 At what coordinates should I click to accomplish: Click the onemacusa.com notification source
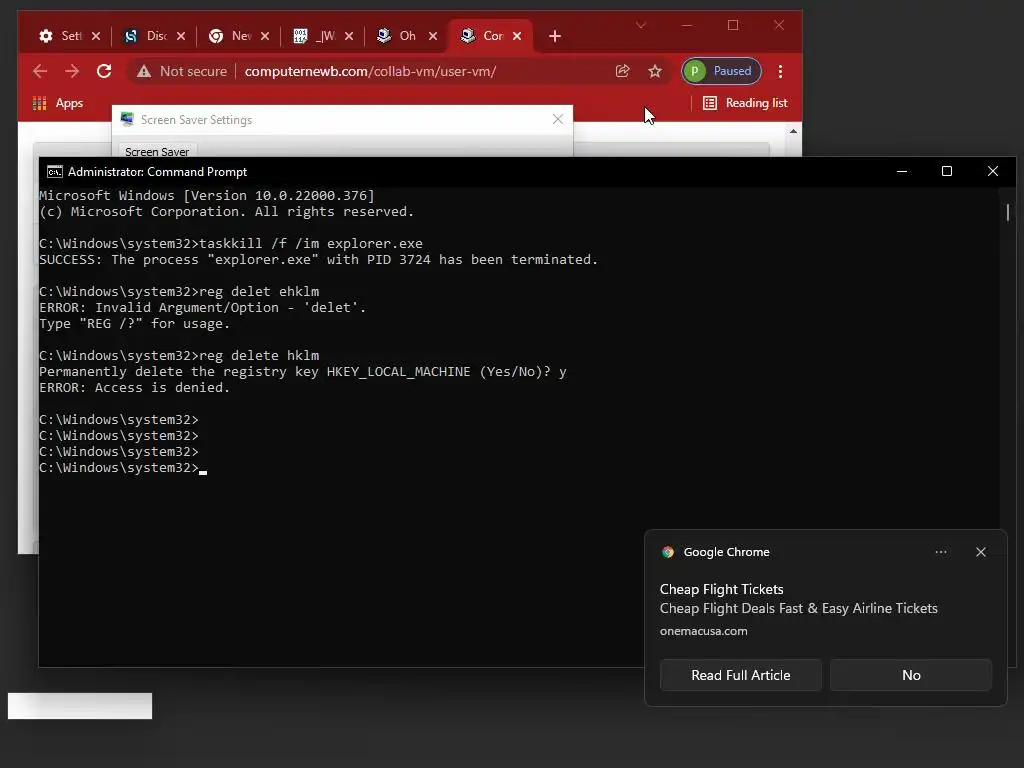click(703, 631)
